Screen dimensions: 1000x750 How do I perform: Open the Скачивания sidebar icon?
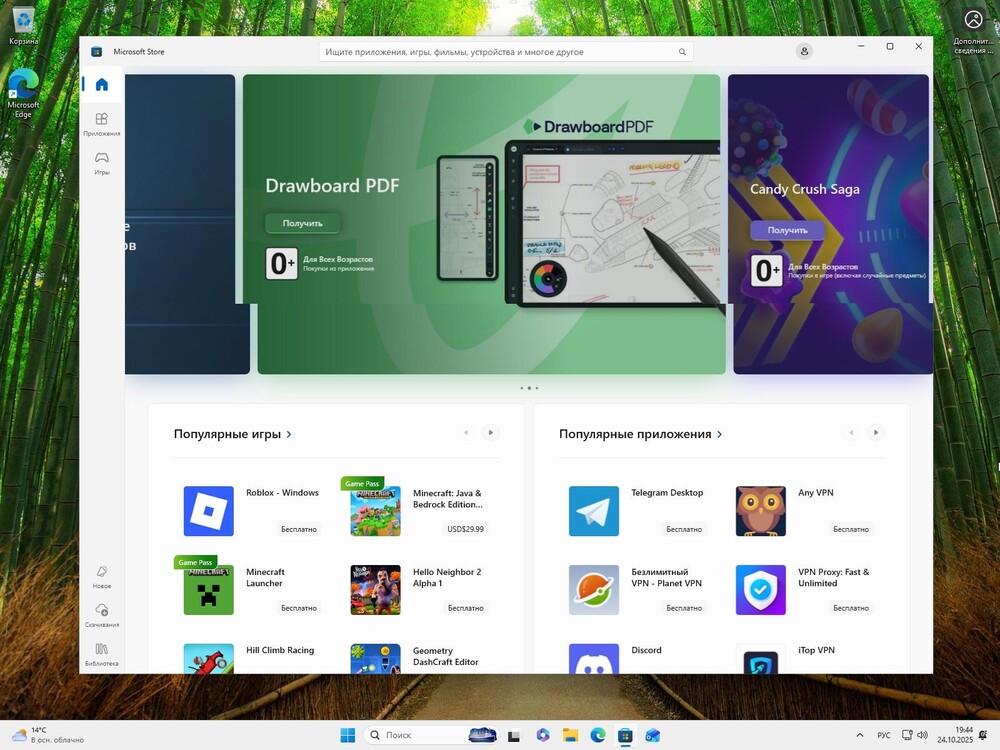101,611
